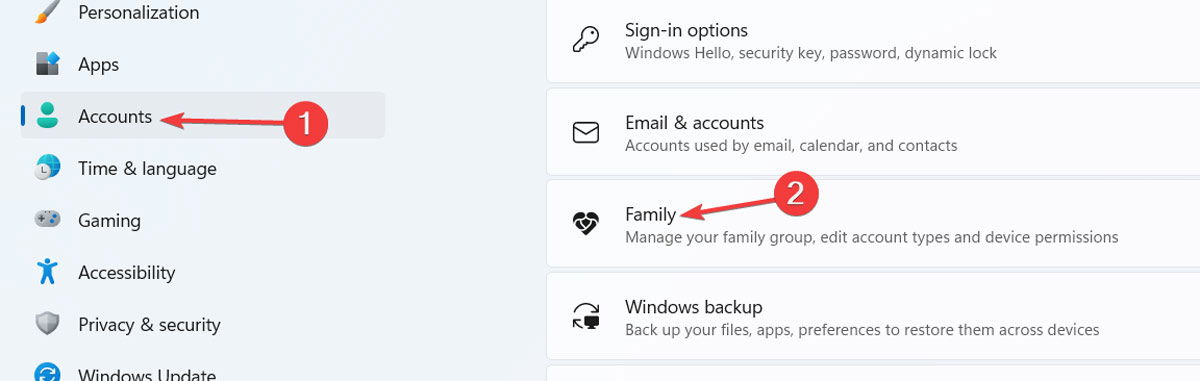Click the Personalization paintbrush icon

(47, 14)
